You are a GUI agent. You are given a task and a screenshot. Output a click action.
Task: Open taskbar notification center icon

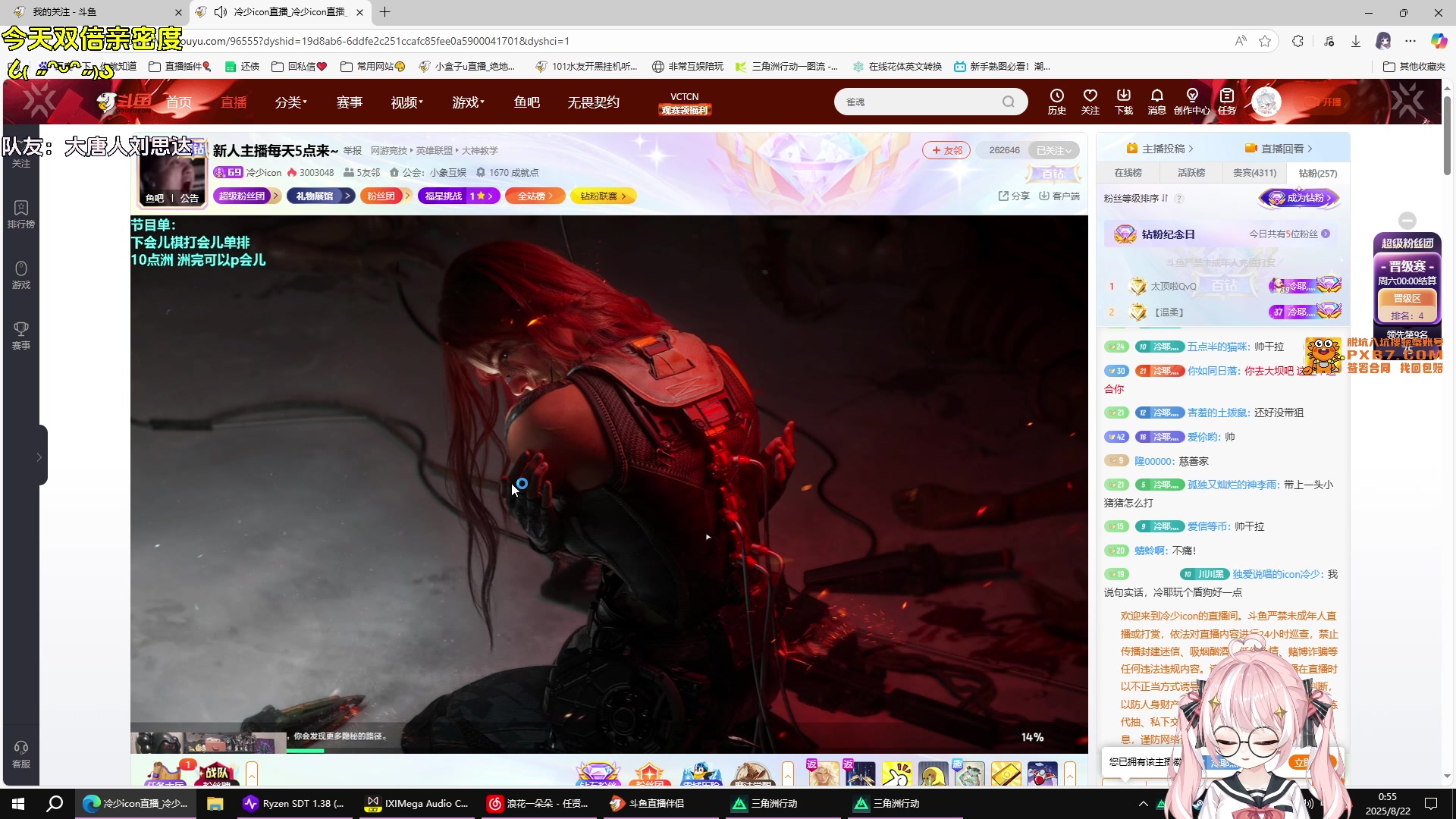pos(1431,803)
